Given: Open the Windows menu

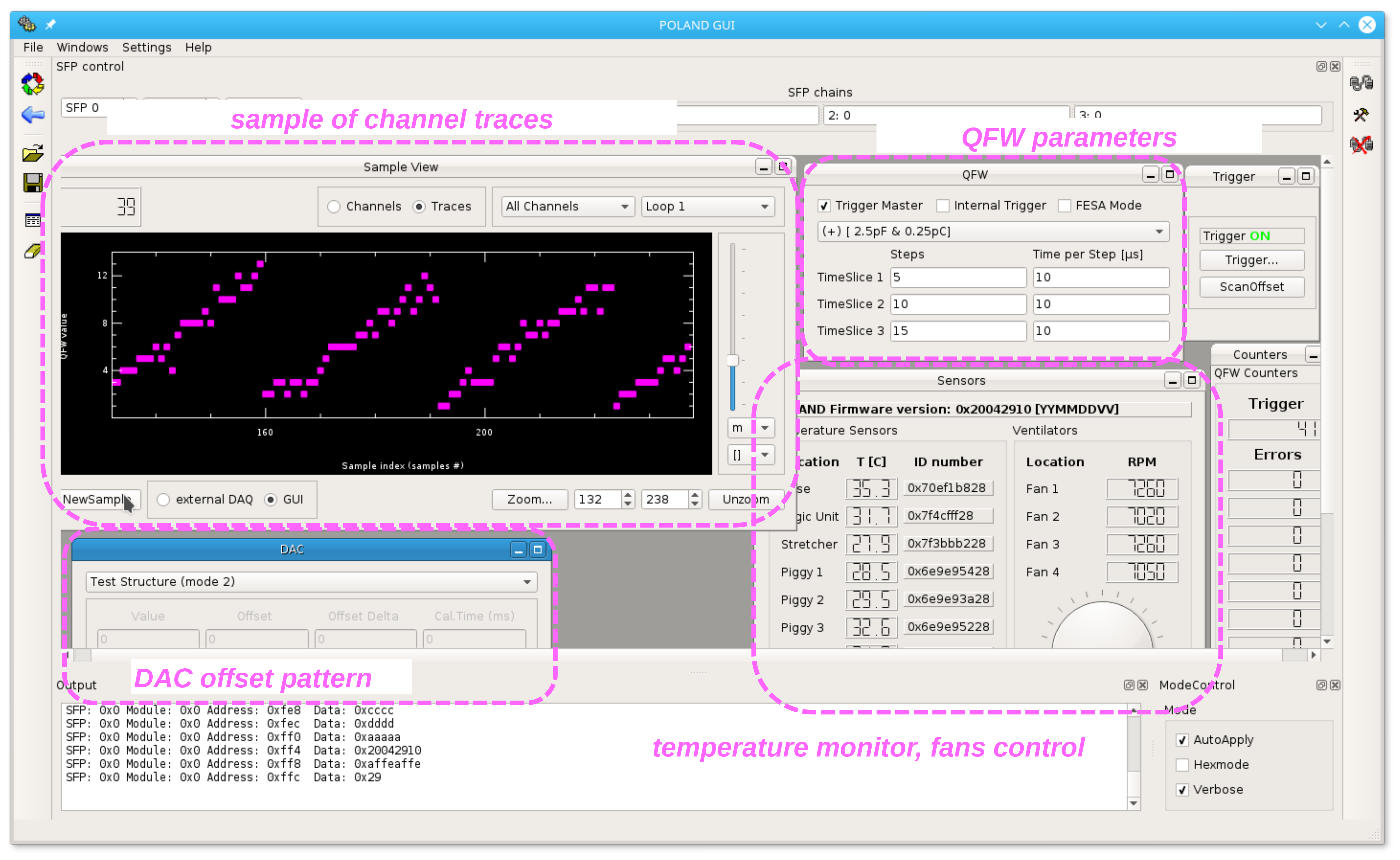Looking at the screenshot, I should (82, 47).
